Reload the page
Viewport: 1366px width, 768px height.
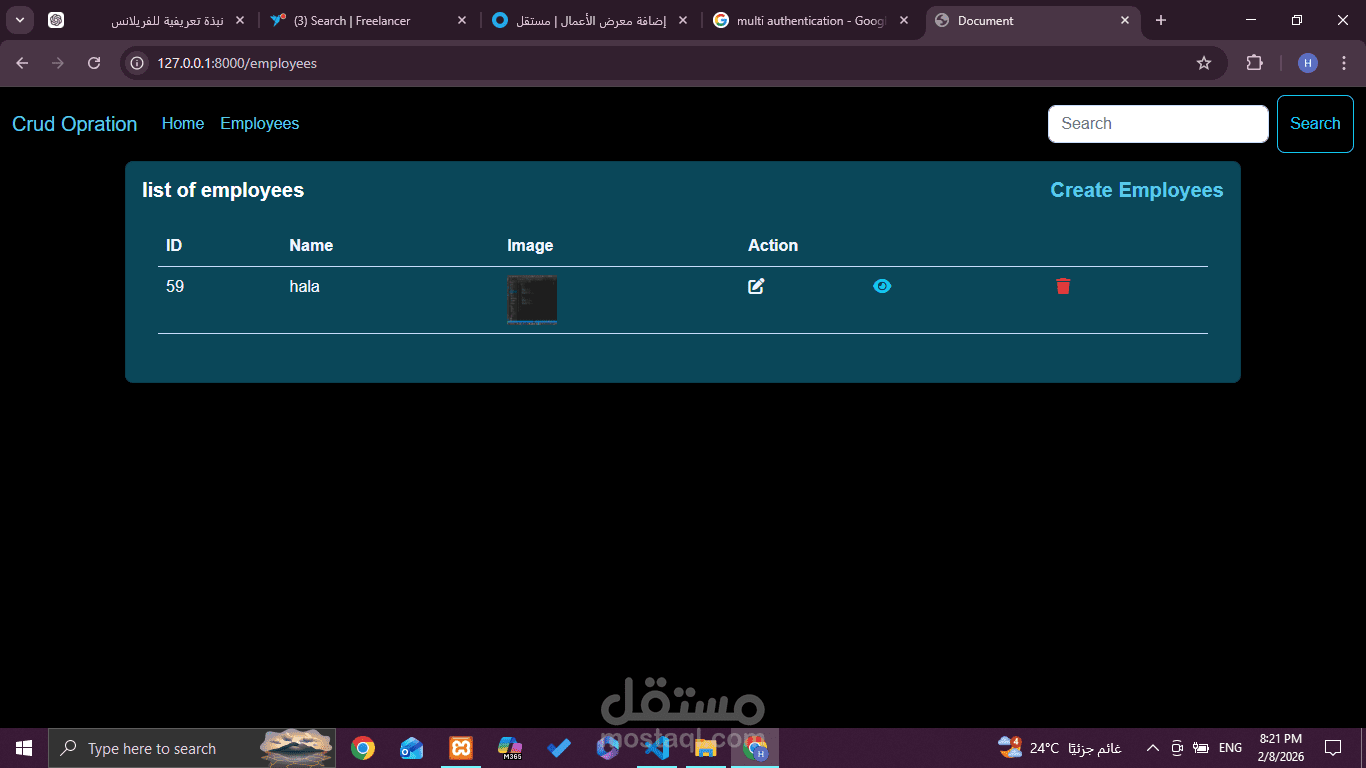tap(94, 63)
